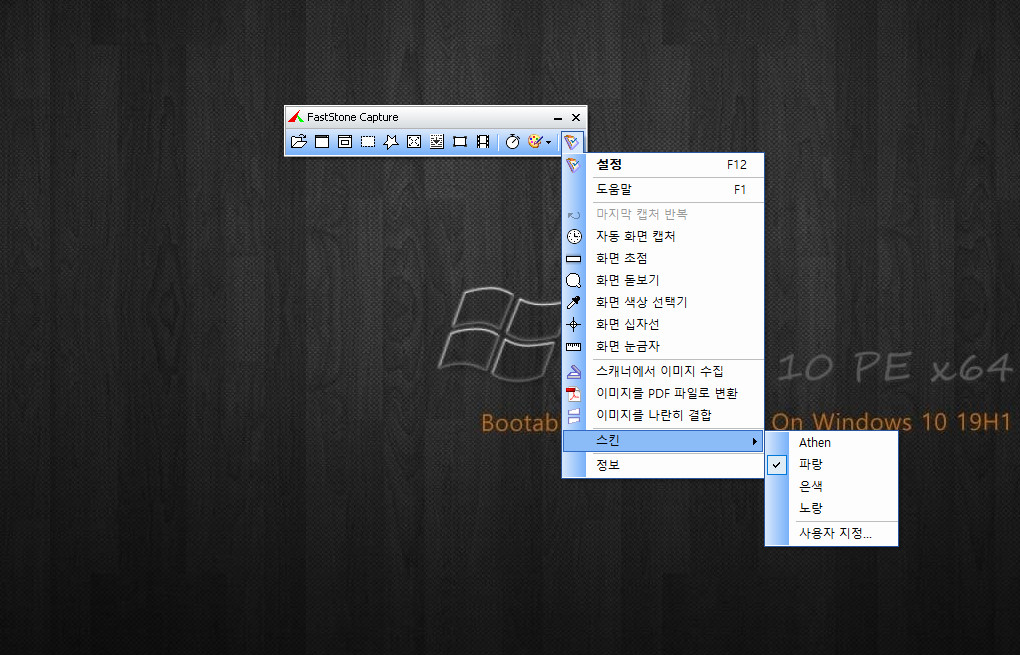Image resolution: width=1020 pixels, height=655 pixels.
Task: Close the FastStone Capture panel
Action: pyautogui.click(x=576, y=118)
